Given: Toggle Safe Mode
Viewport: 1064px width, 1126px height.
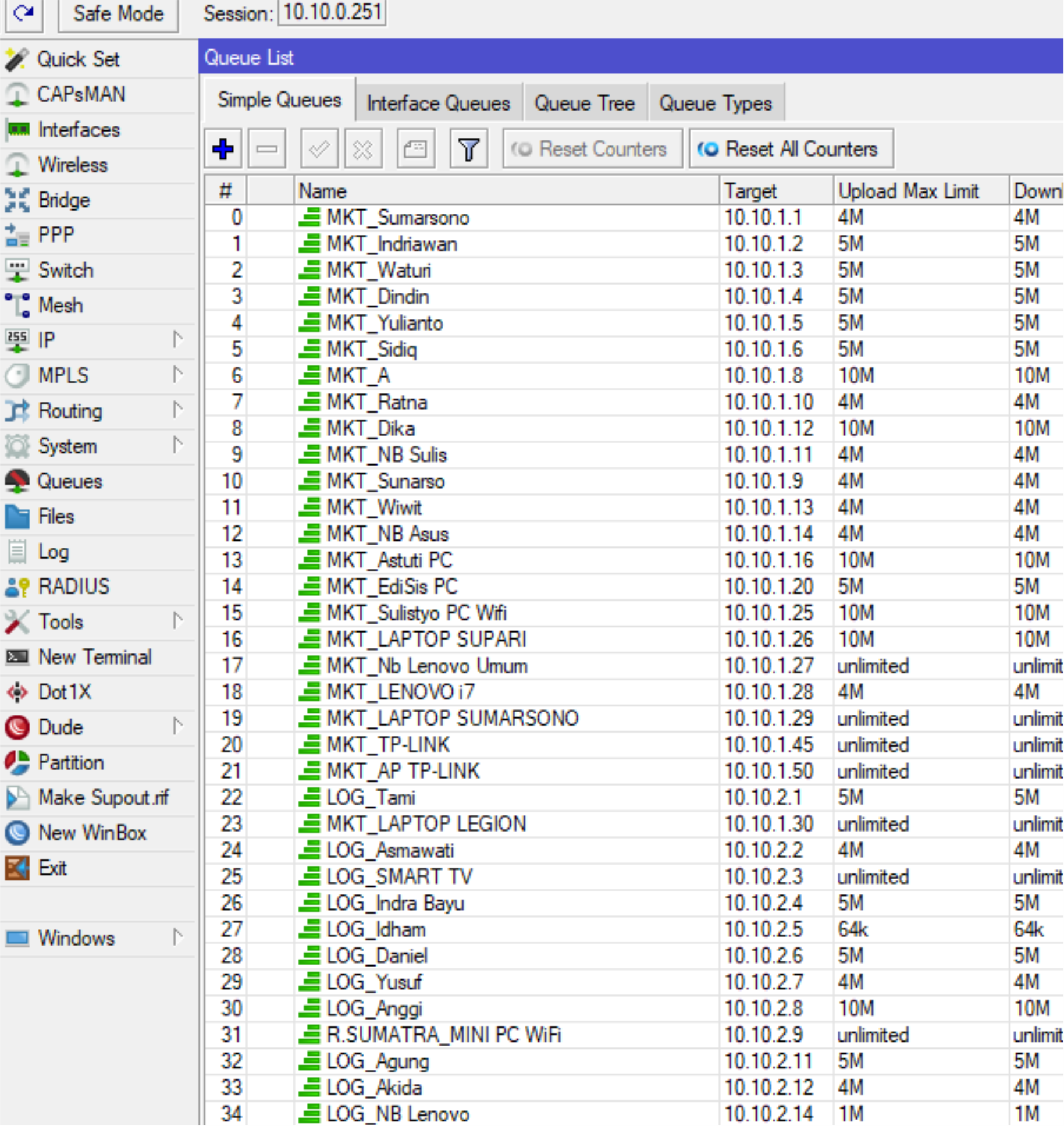Looking at the screenshot, I should [117, 14].
